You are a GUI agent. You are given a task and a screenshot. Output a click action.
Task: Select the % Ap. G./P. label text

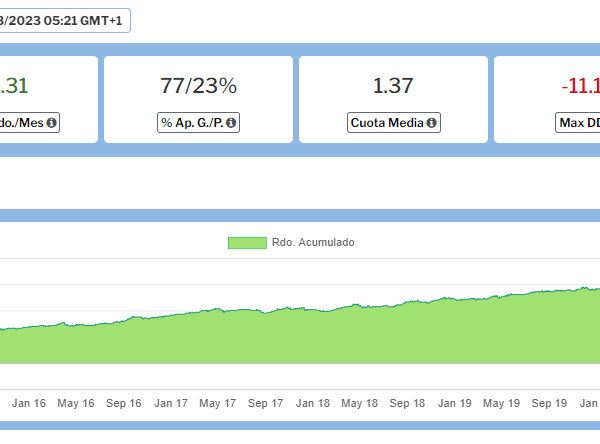[x=193, y=123]
